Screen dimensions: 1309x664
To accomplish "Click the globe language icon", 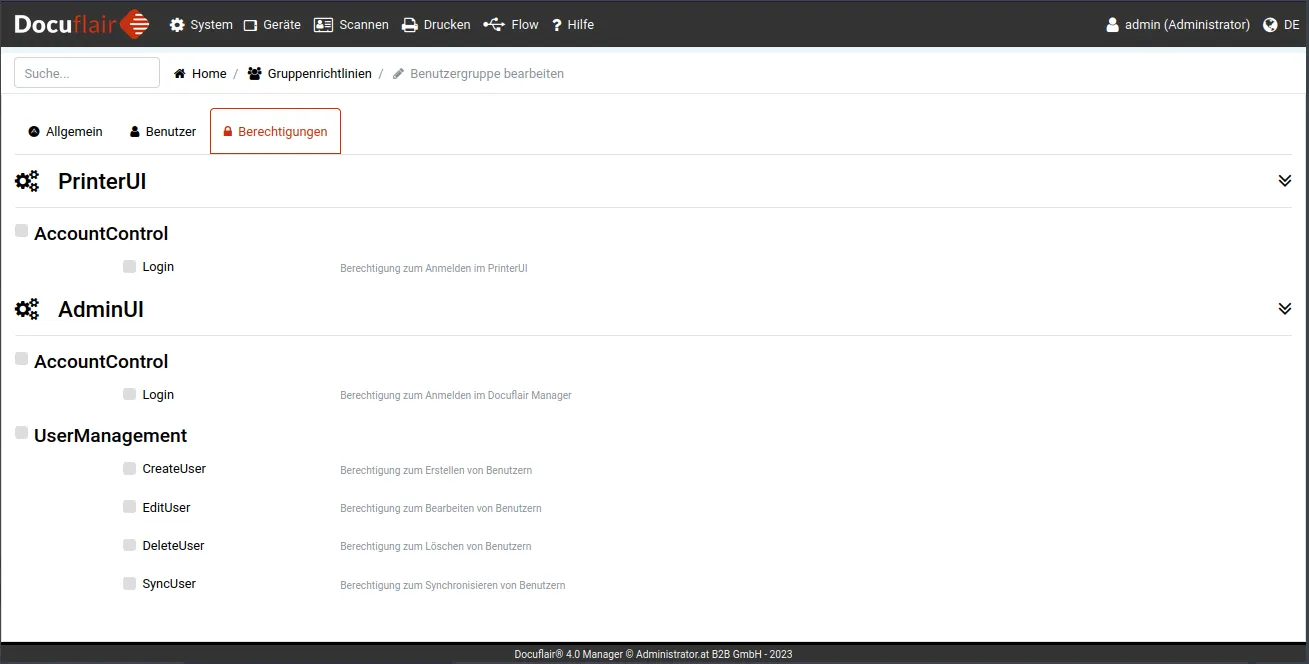I will (1271, 25).
